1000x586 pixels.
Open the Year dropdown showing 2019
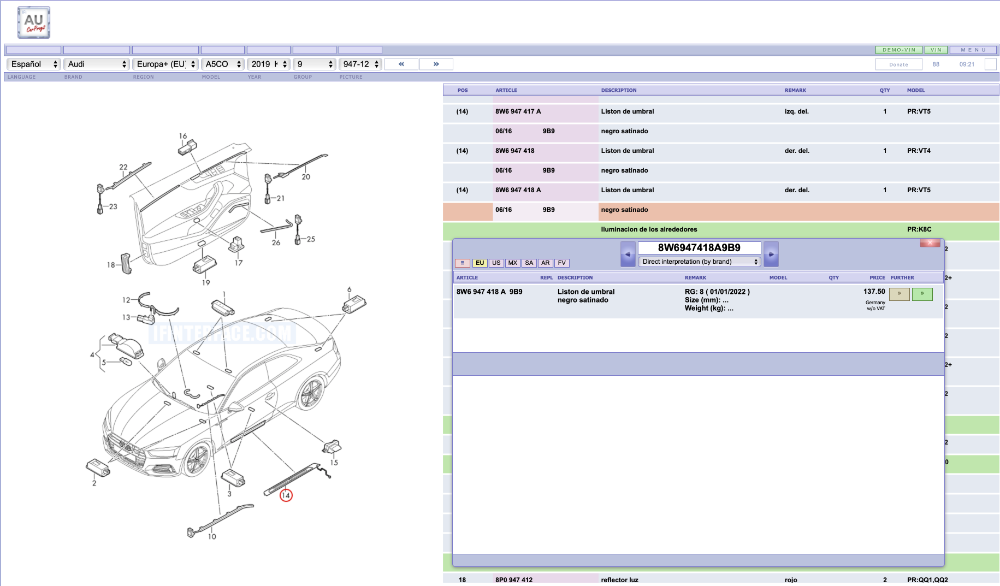tap(268, 64)
